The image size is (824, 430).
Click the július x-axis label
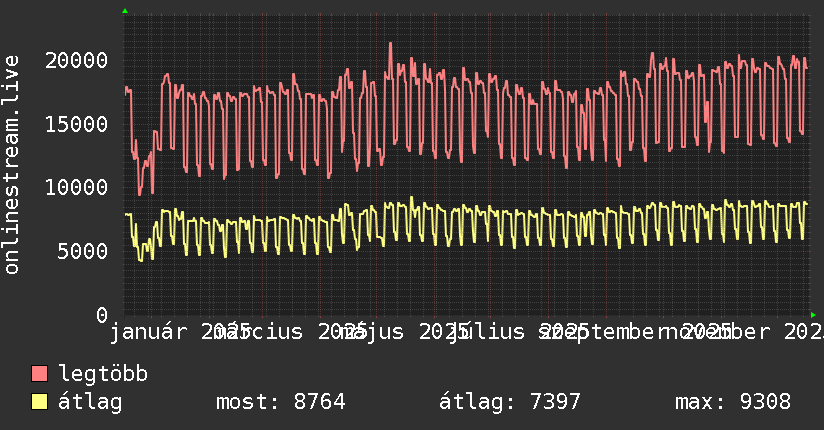coord(487,332)
